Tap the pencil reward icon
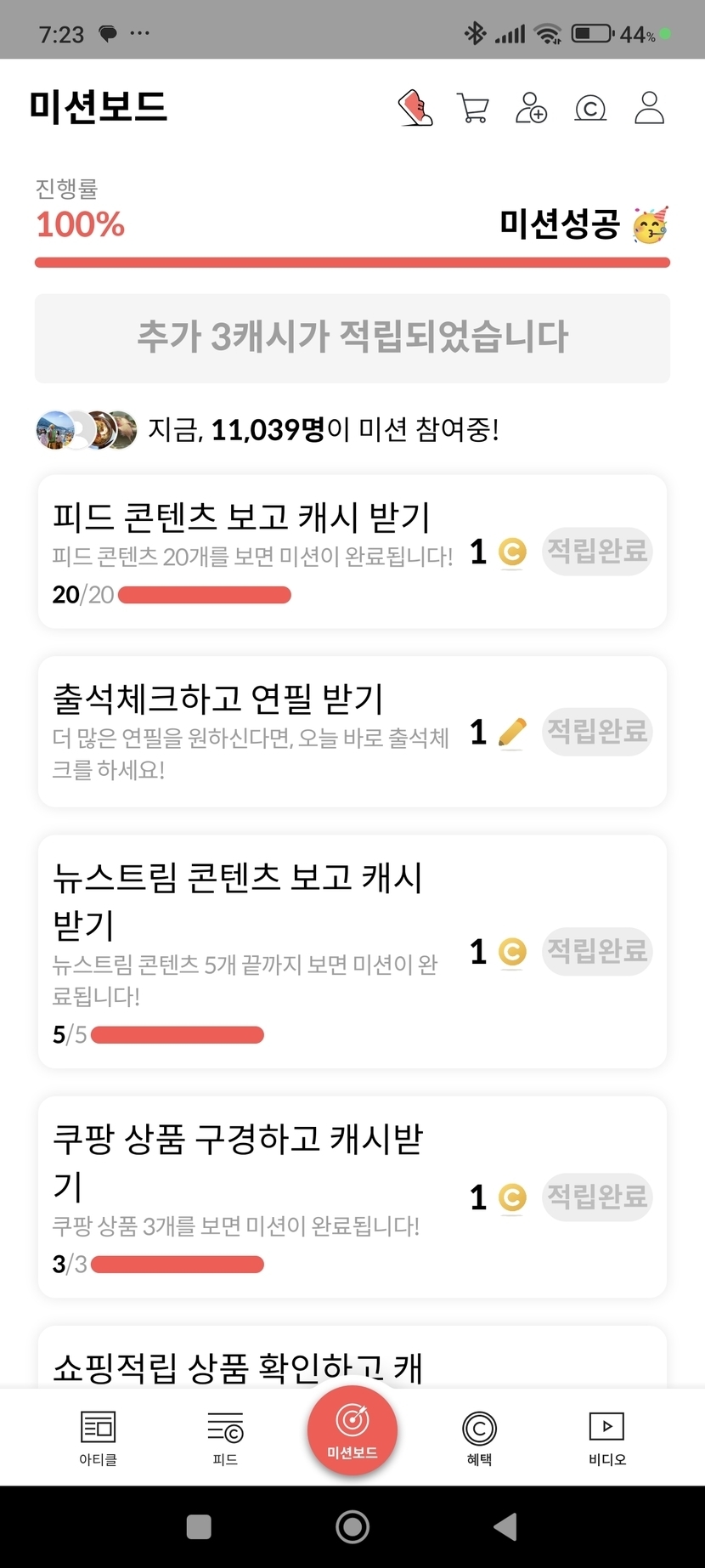Screen dimensions: 705x1568 coord(512,733)
